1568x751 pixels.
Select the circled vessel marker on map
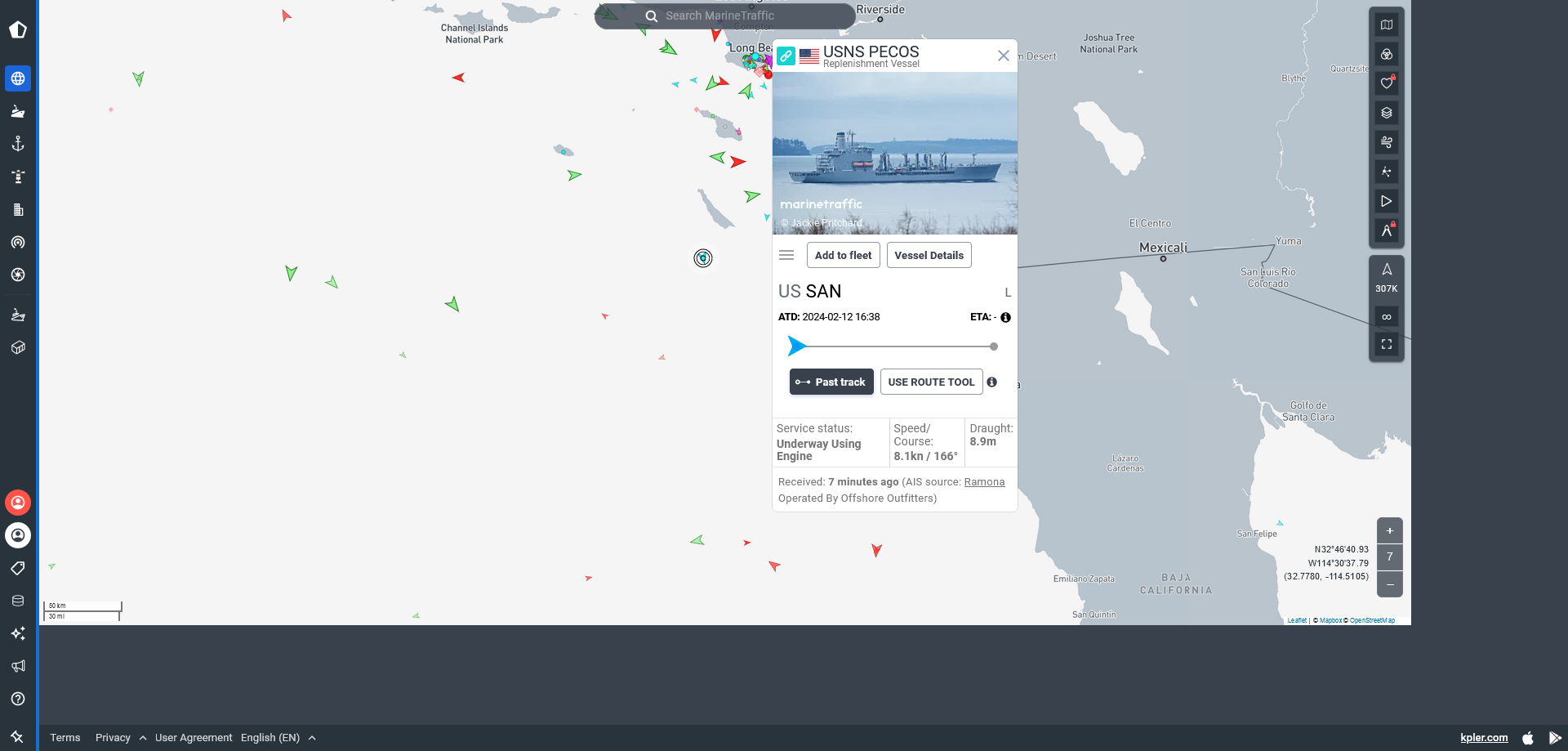pos(703,258)
